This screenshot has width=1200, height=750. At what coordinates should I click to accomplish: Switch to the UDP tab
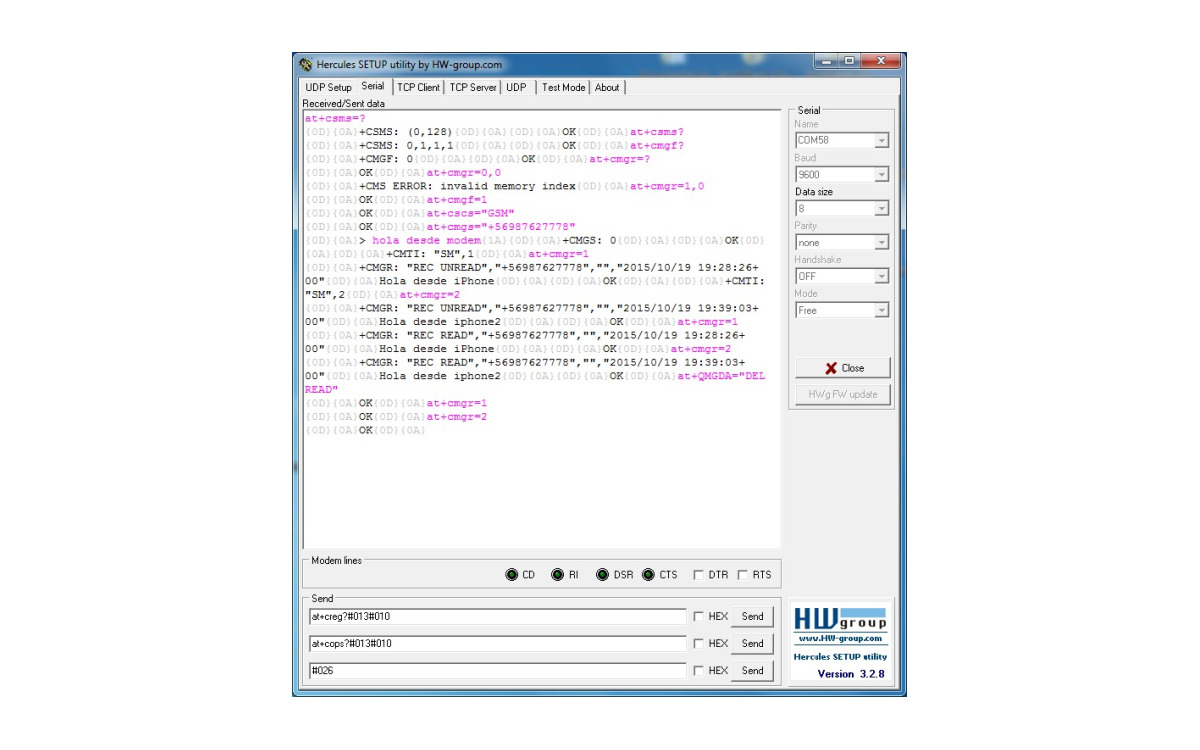pos(516,87)
